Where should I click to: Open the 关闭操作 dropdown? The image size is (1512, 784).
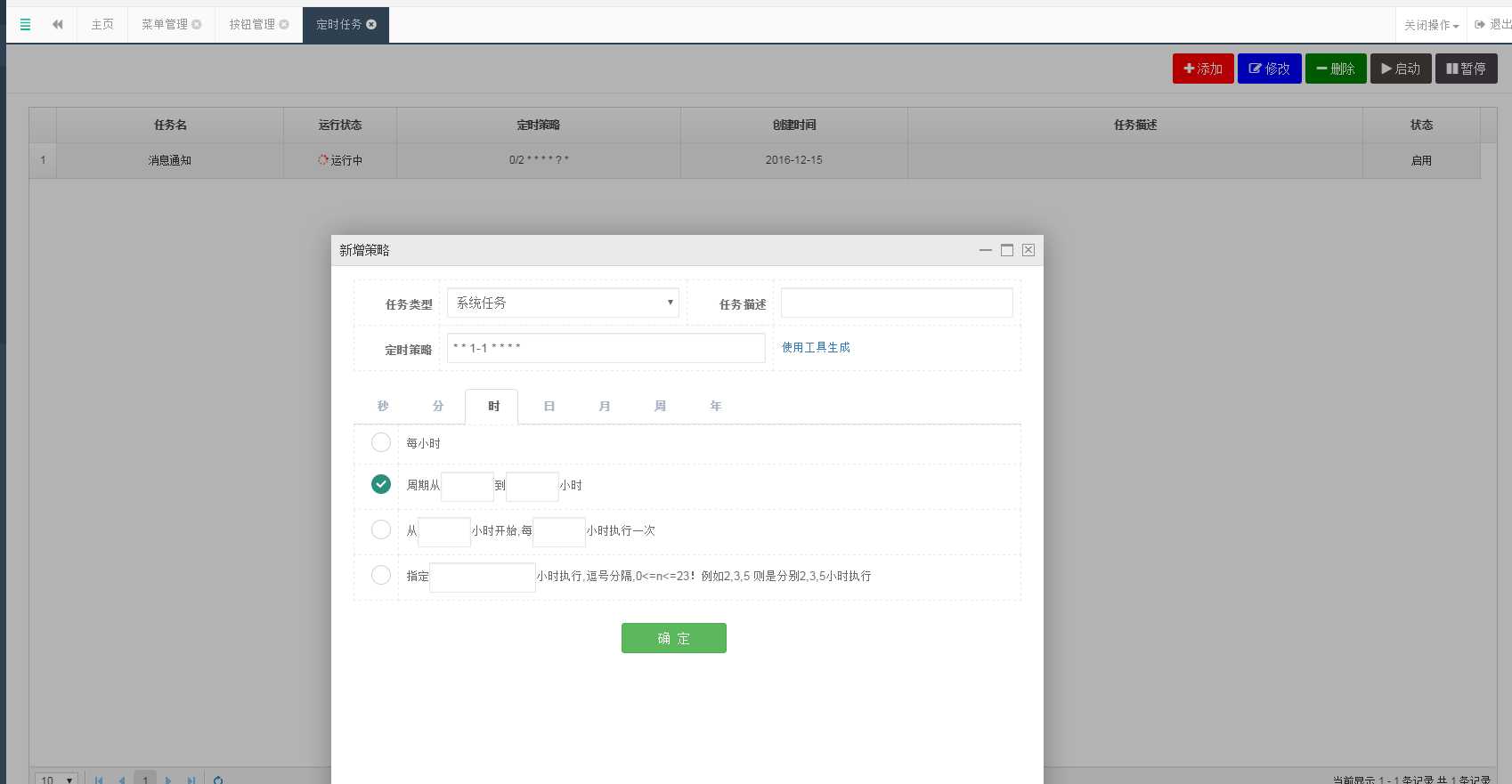(x=1431, y=25)
